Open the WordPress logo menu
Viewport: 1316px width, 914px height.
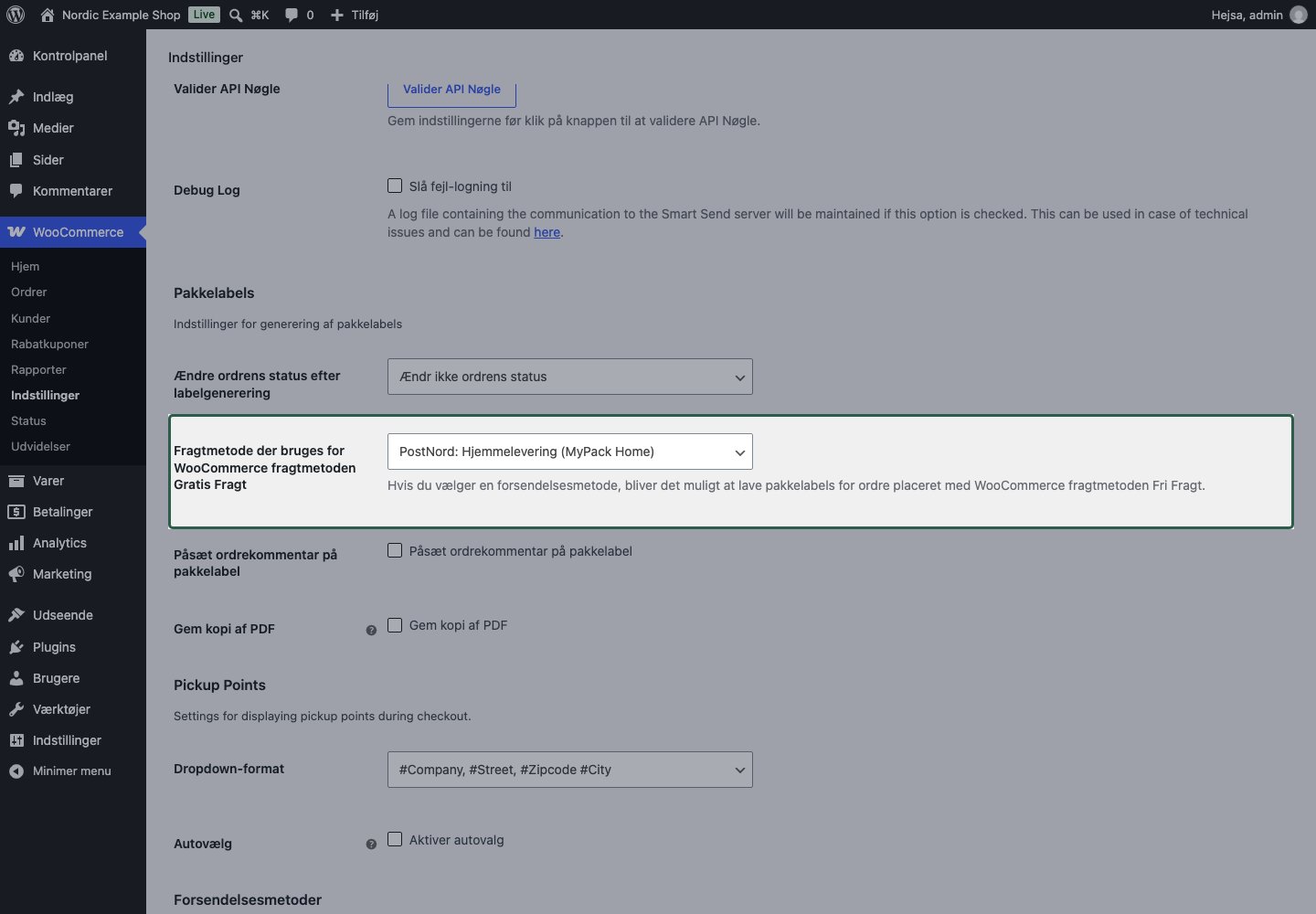(16, 15)
